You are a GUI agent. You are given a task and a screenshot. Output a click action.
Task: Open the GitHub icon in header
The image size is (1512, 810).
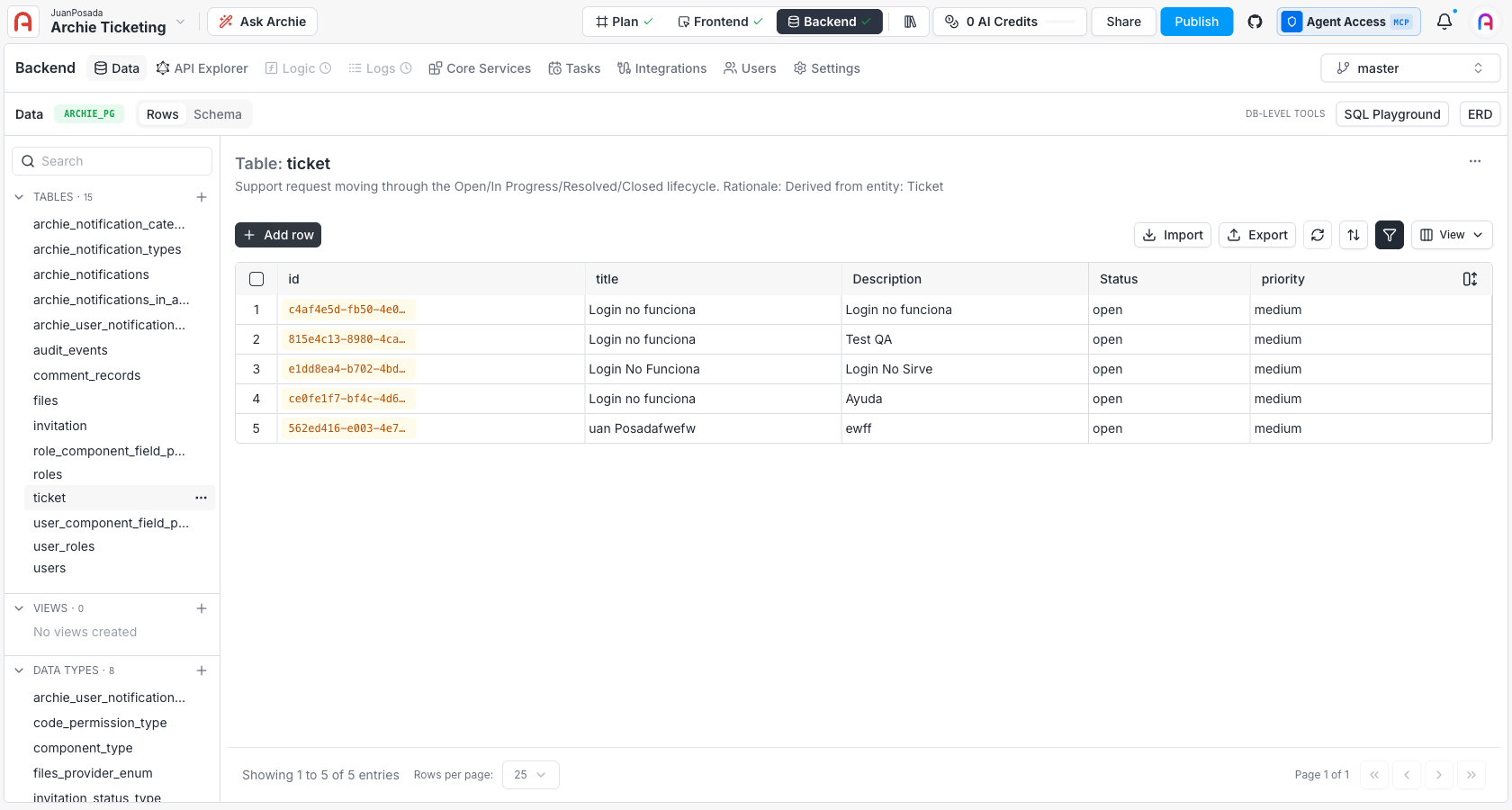coord(1255,22)
